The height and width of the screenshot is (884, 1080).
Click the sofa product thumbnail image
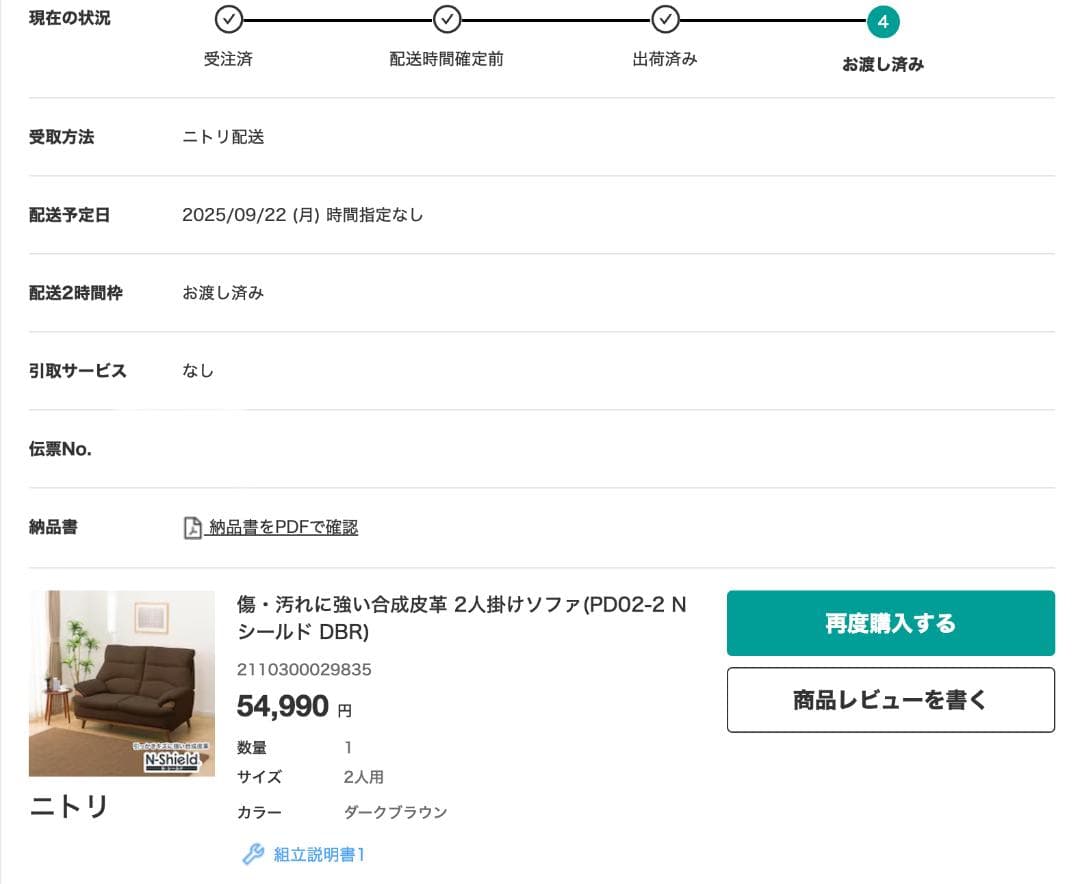(x=122, y=683)
